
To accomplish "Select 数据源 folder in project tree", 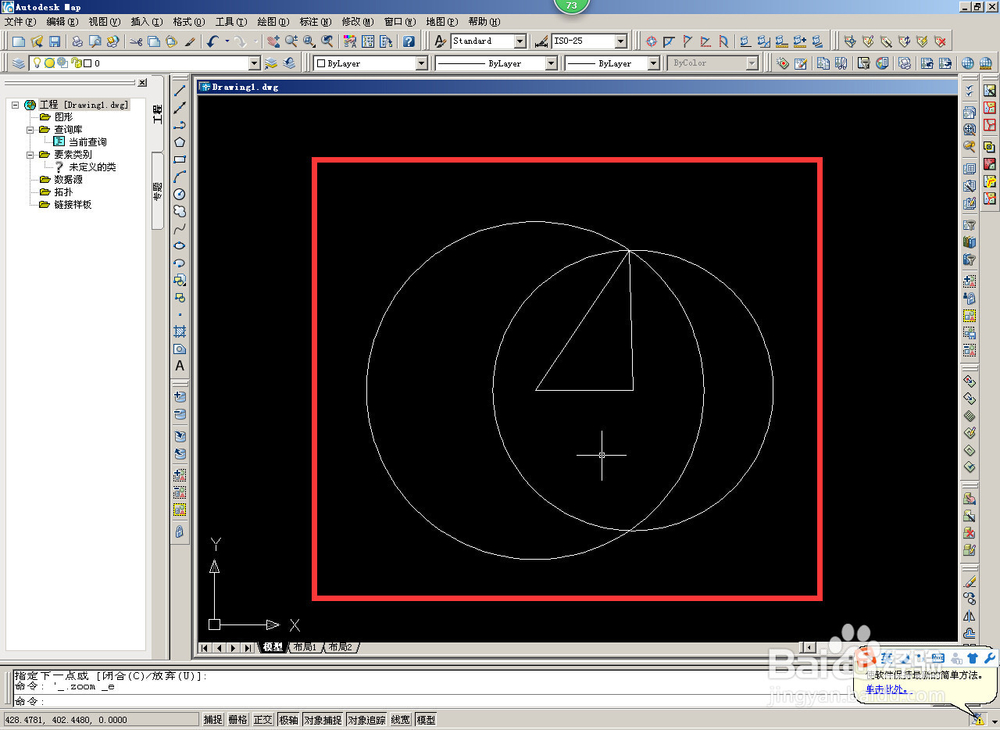I will point(68,180).
